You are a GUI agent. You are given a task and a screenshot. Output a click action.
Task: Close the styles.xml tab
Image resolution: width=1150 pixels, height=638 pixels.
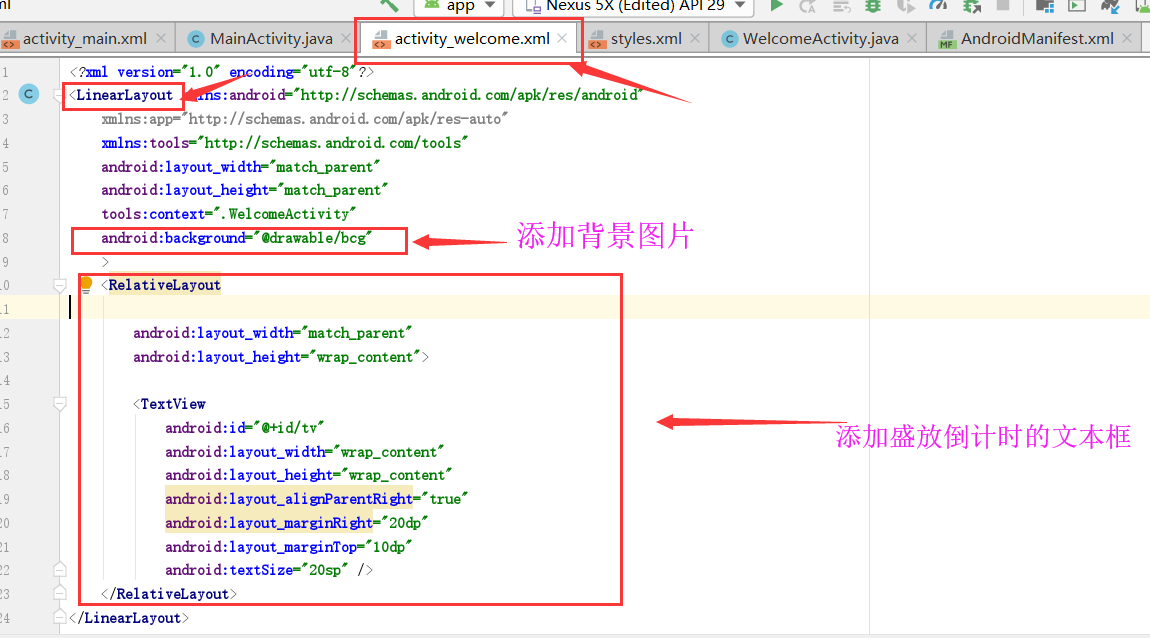[x=695, y=38]
